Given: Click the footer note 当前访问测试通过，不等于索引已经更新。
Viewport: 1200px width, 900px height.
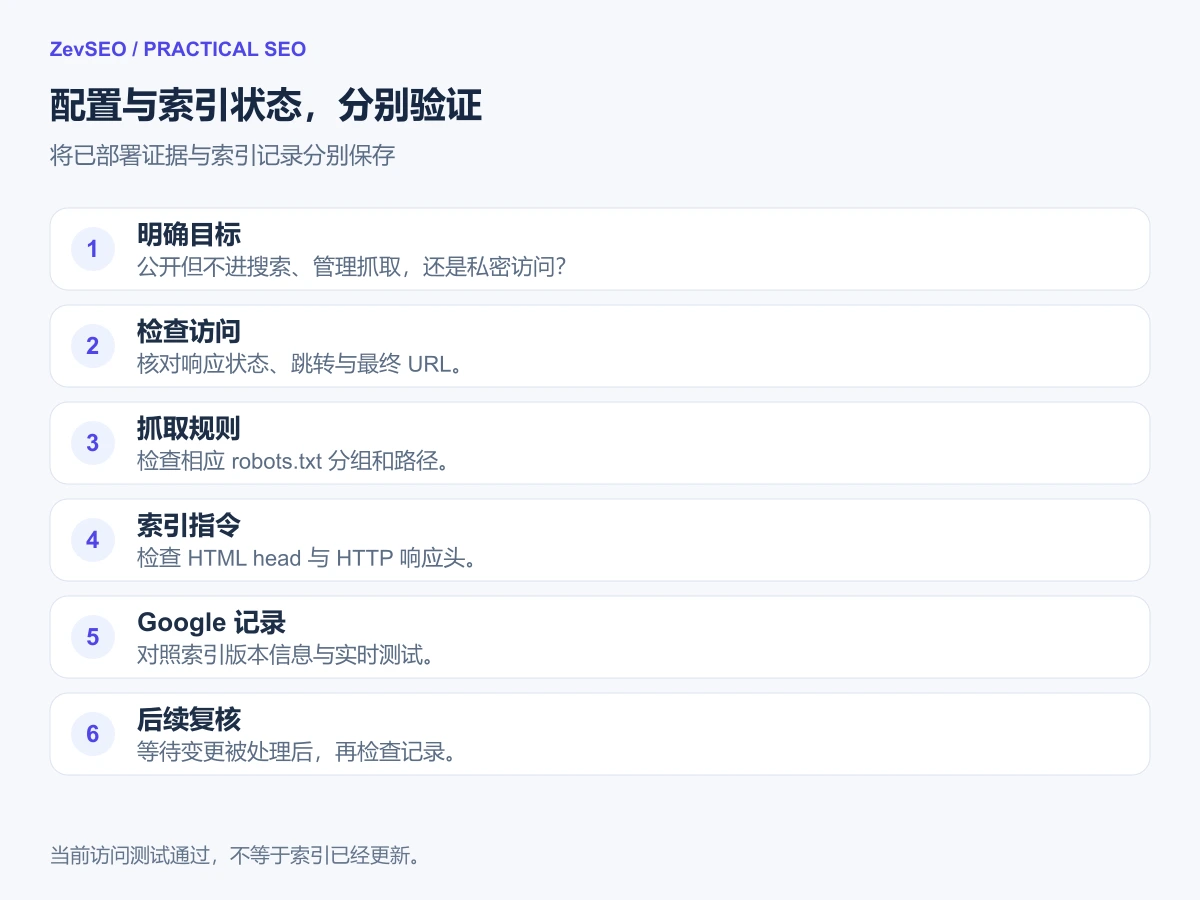Looking at the screenshot, I should [236, 856].
